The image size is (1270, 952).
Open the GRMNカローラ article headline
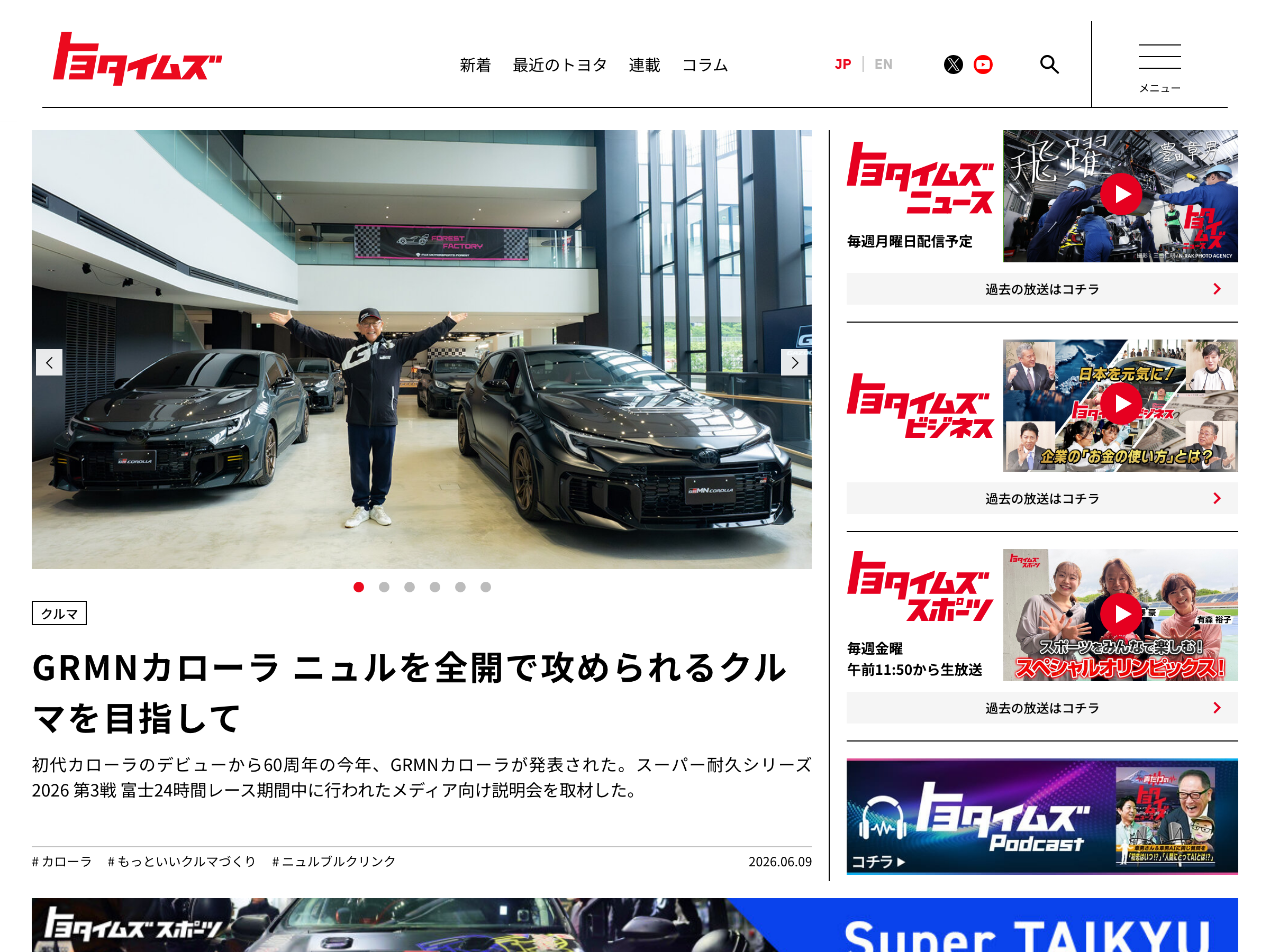click(x=409, y=693)
